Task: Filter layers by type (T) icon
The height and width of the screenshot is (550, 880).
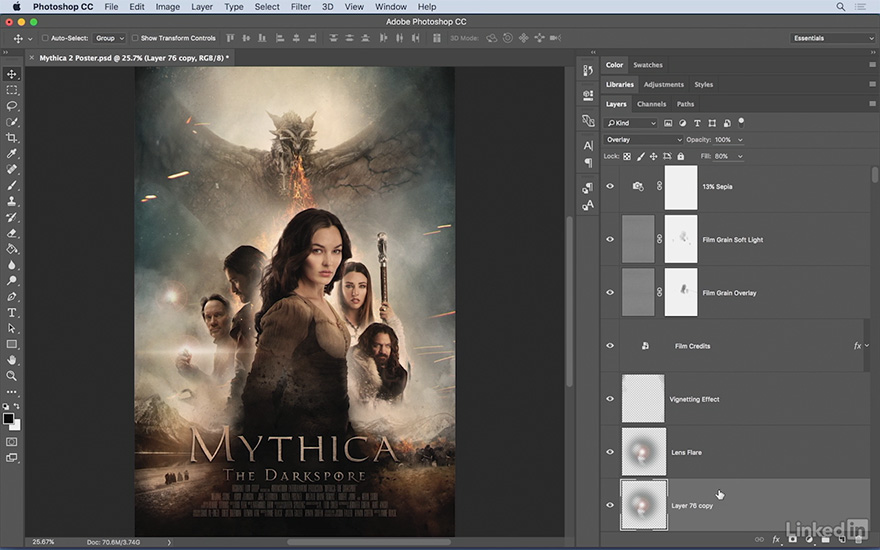Action: pos(697,123)
